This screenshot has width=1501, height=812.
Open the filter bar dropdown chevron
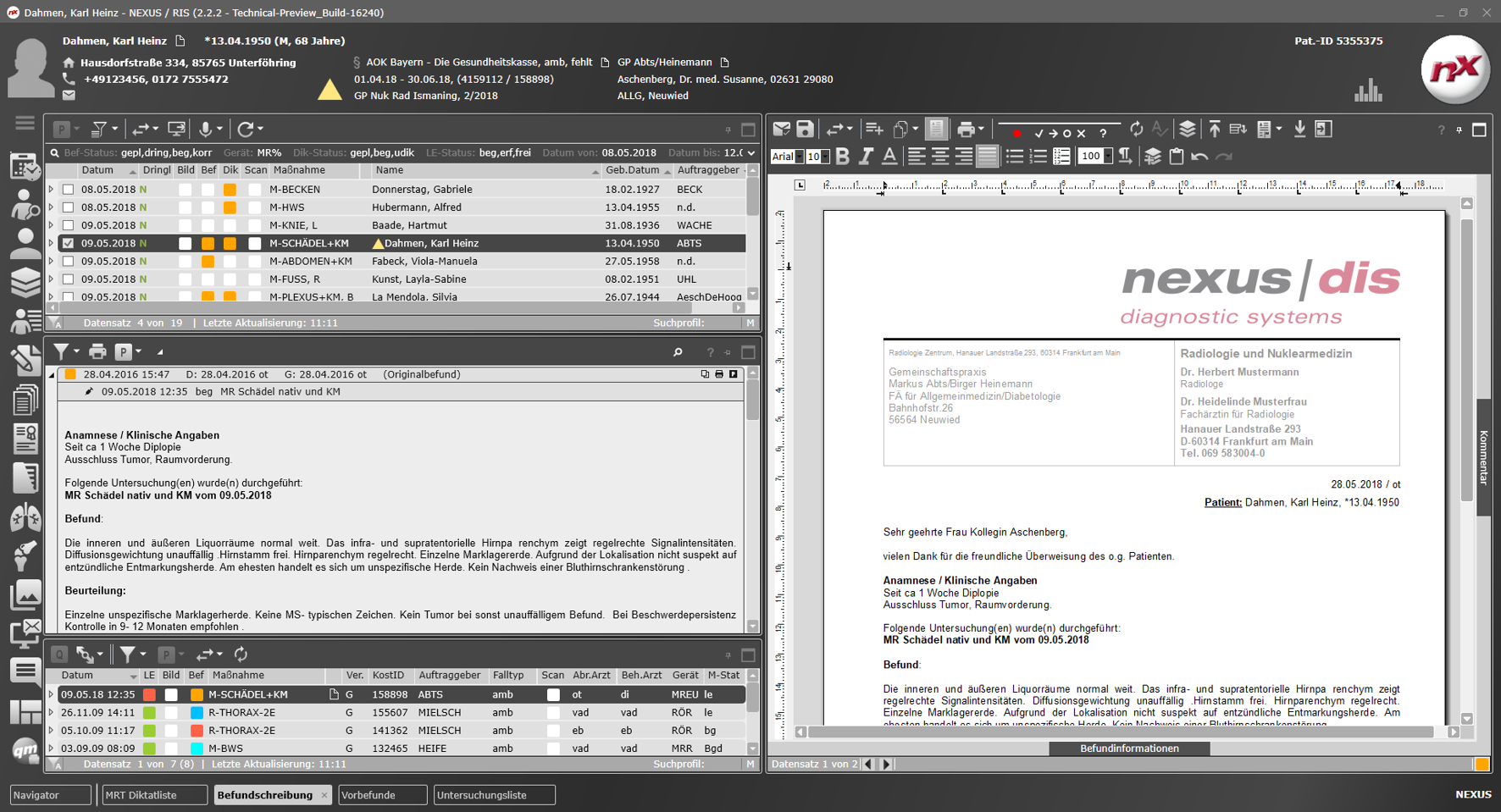pyautogui.click(x=750, y=153)
